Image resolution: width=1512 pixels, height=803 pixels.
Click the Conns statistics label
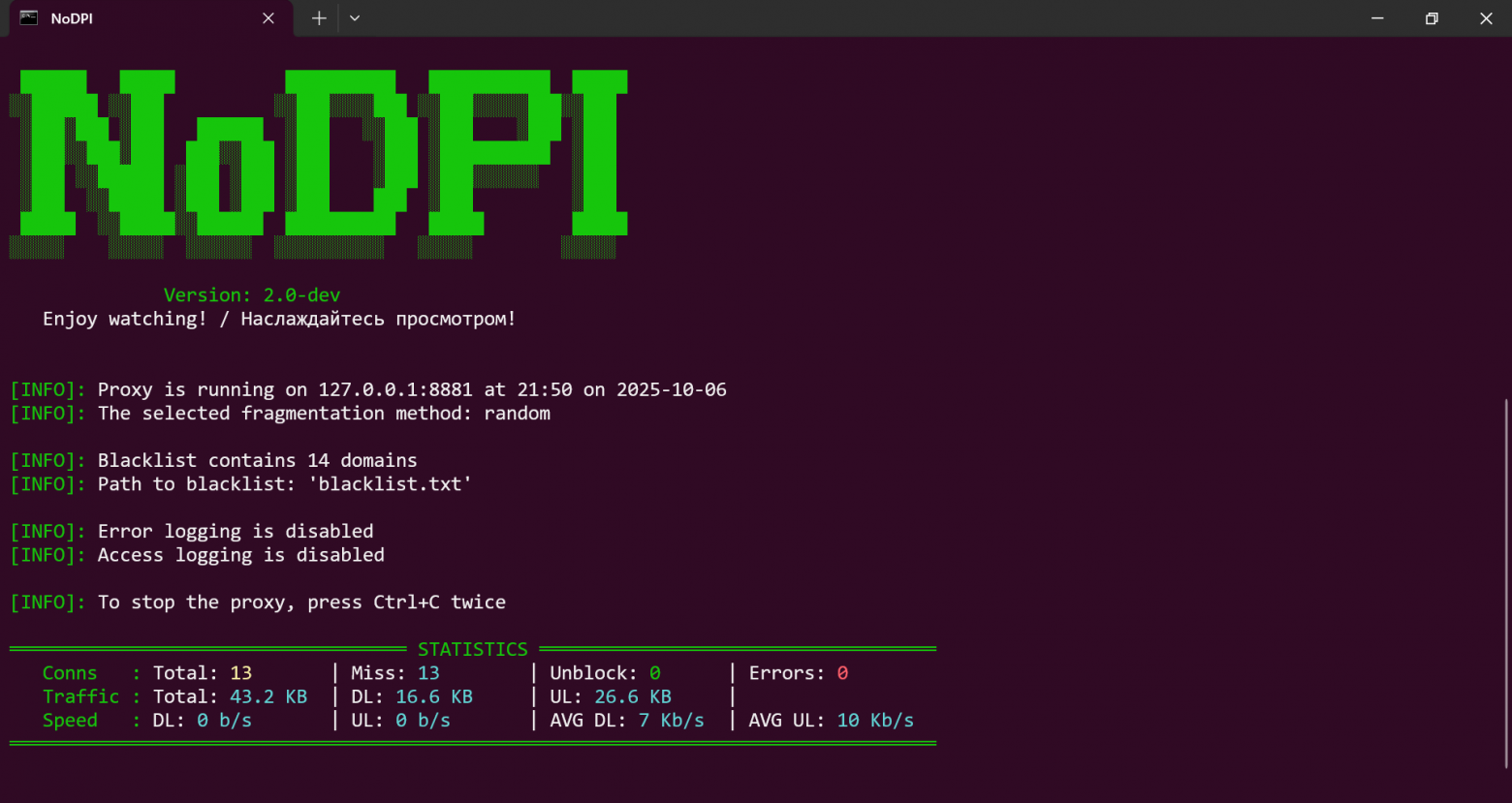tap(69, 672)
